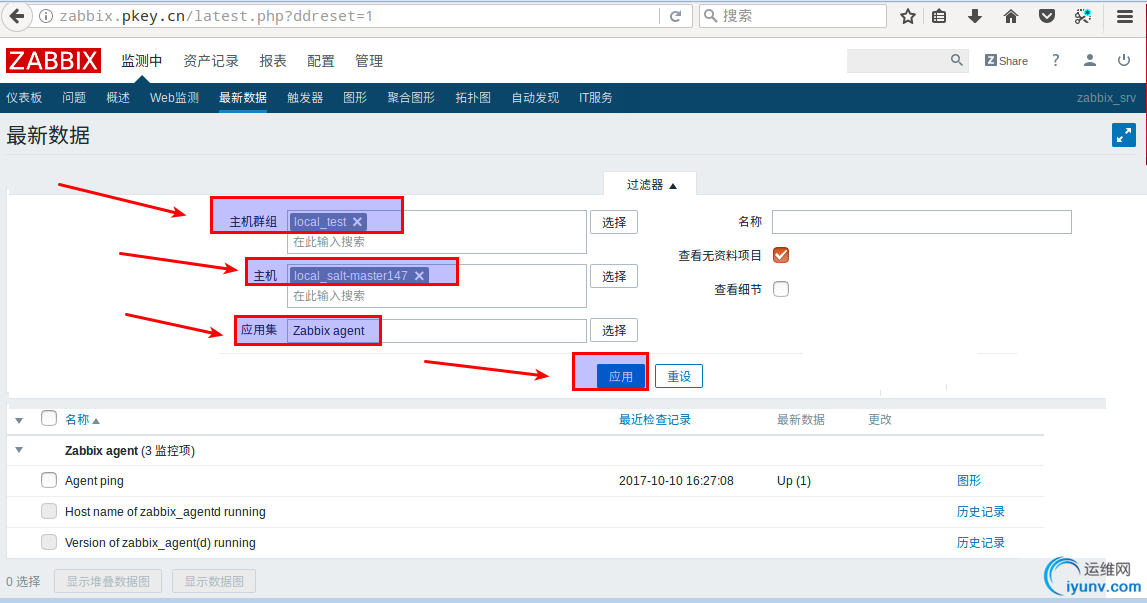The height and width of the screenshot is (603, 1147).
Task: Click the browser extension icon beside Pocket
Action: click(1083, 16)
